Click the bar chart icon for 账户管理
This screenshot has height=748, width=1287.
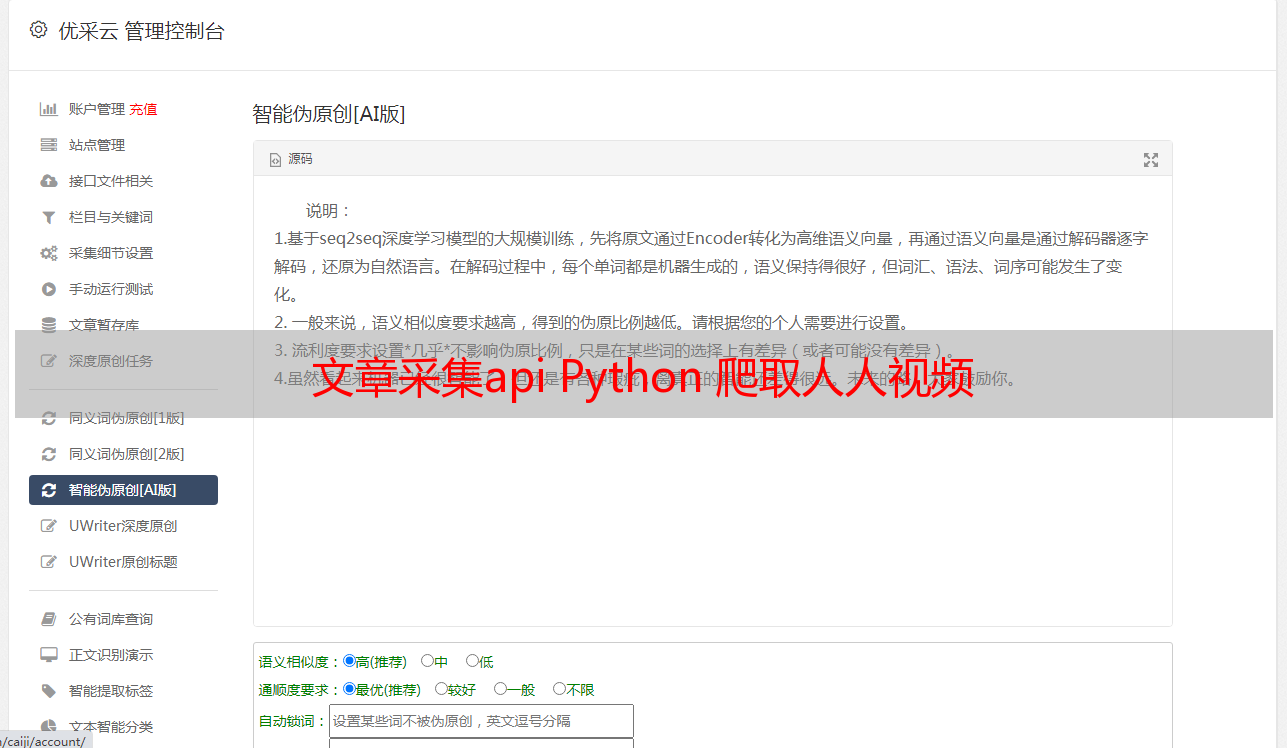48,109
